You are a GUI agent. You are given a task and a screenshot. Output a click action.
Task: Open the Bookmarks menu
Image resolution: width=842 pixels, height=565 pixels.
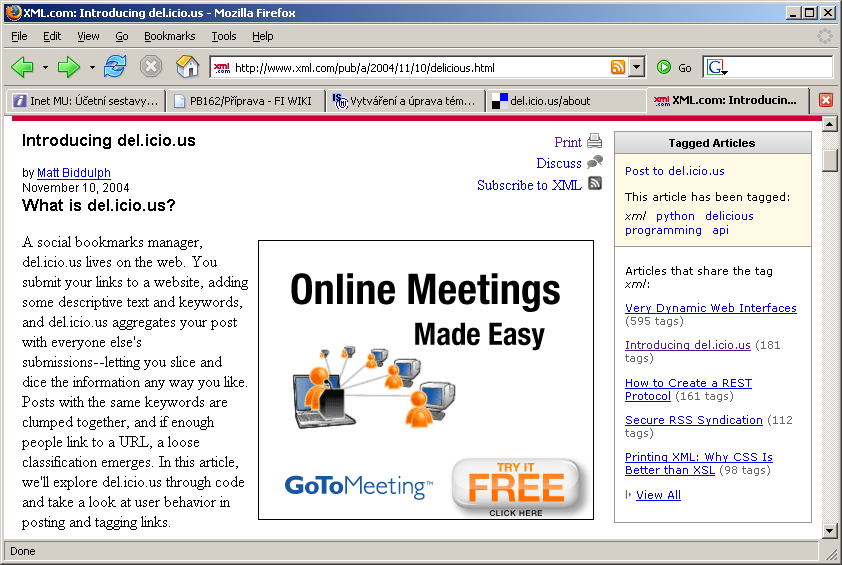tap(170, 36)
